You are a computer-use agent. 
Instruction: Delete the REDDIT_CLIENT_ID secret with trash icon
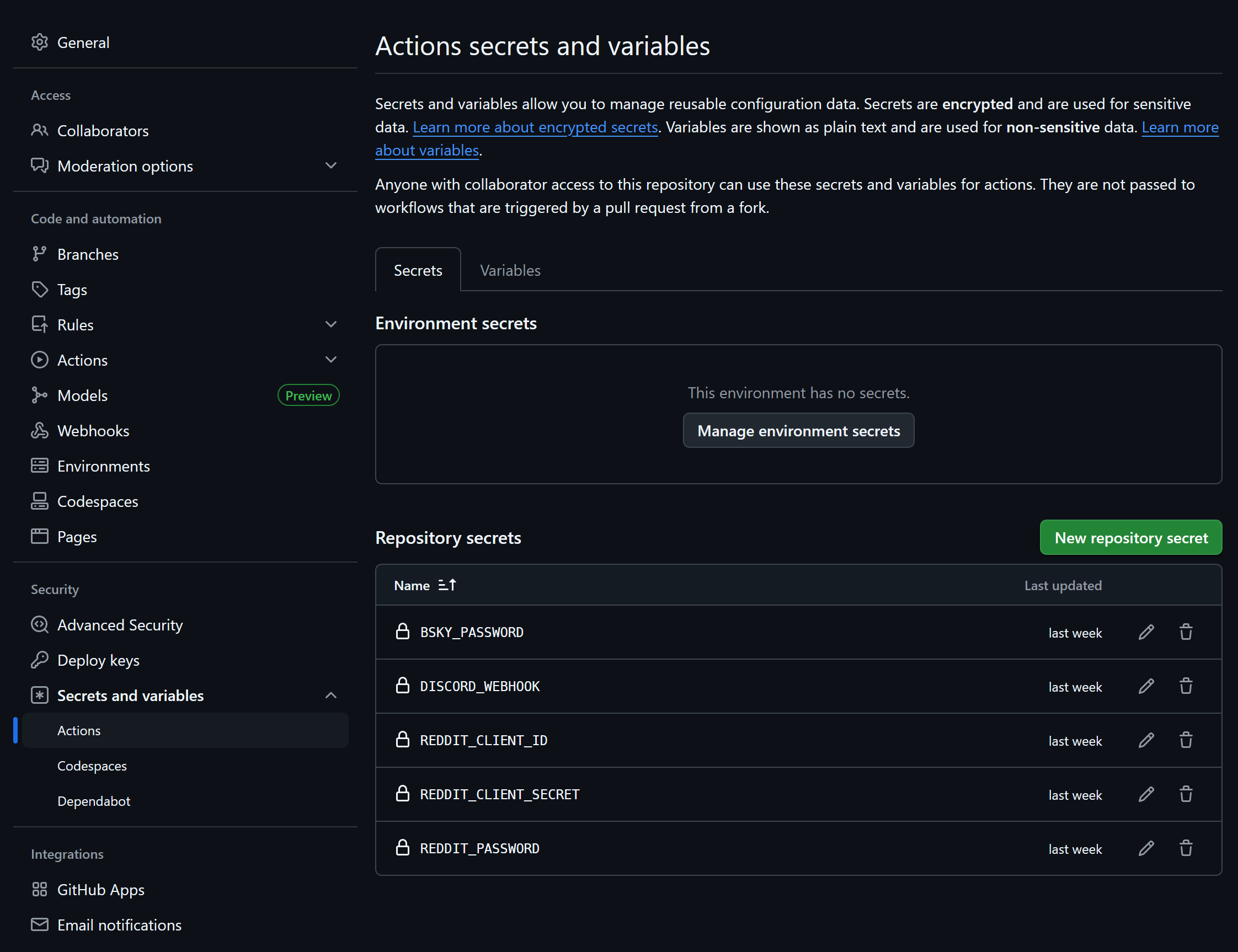(1186, 741)
